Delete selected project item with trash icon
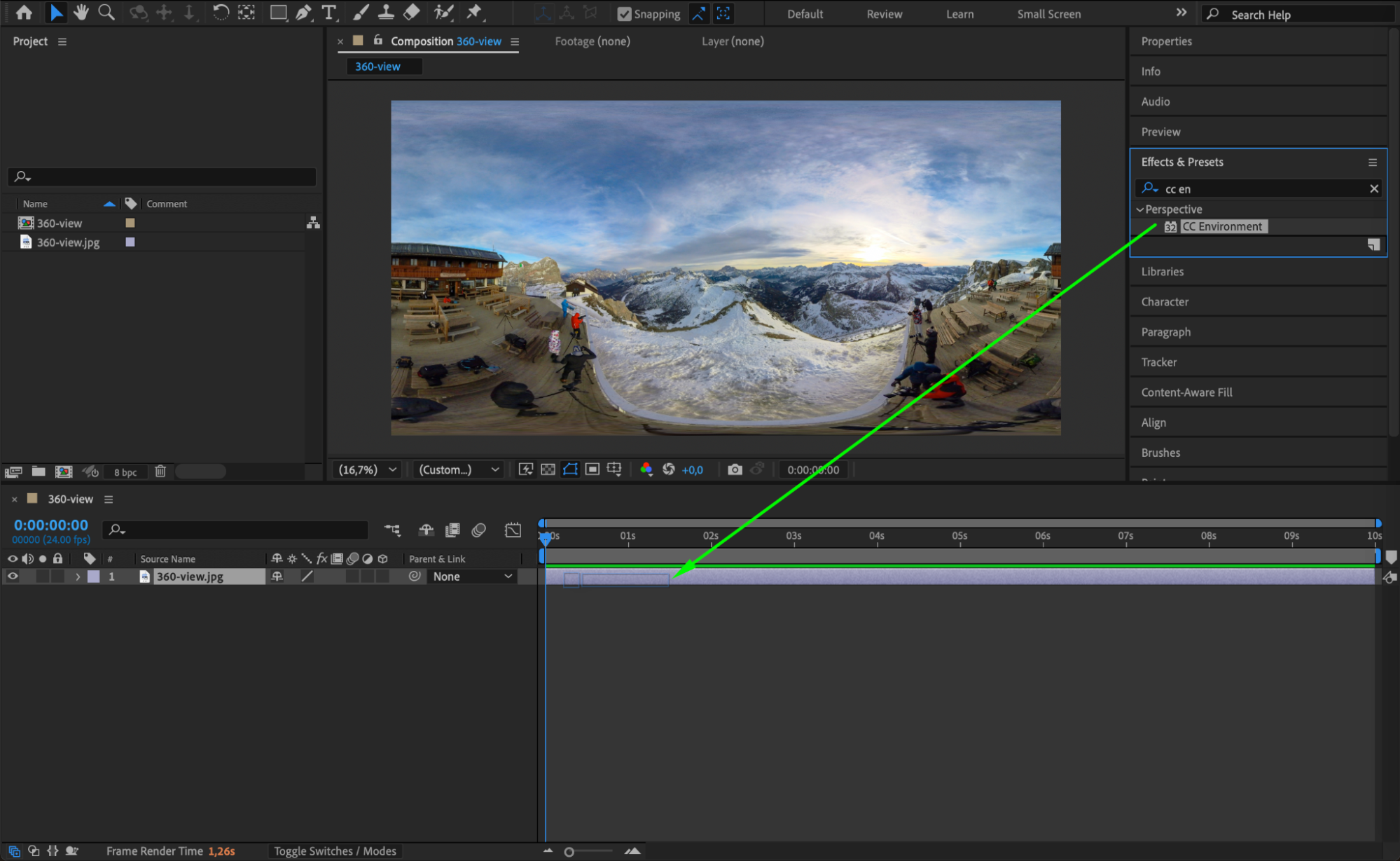 [x=160, y=471]
